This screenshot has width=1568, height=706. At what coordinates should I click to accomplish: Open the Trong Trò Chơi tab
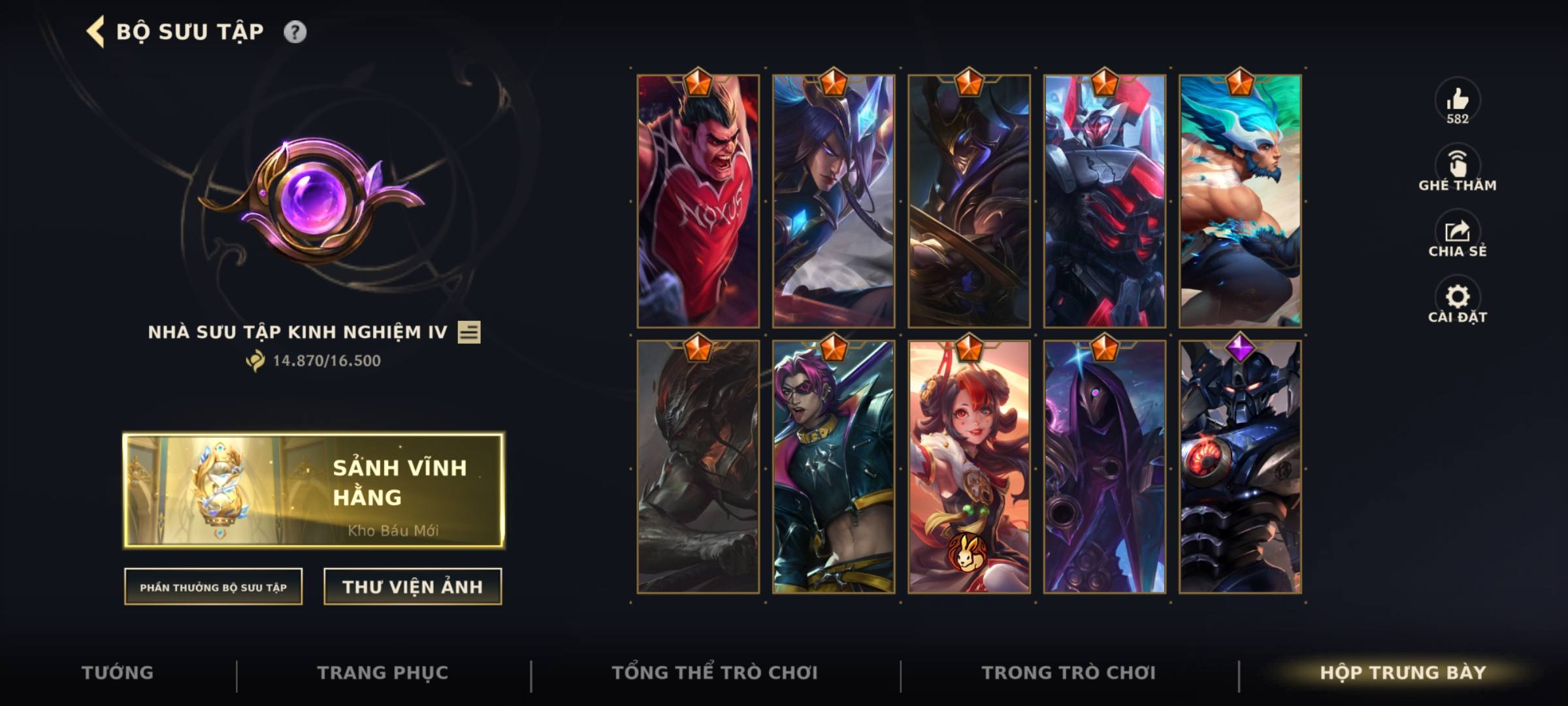pyautogui.click(x=1069, y=673)
